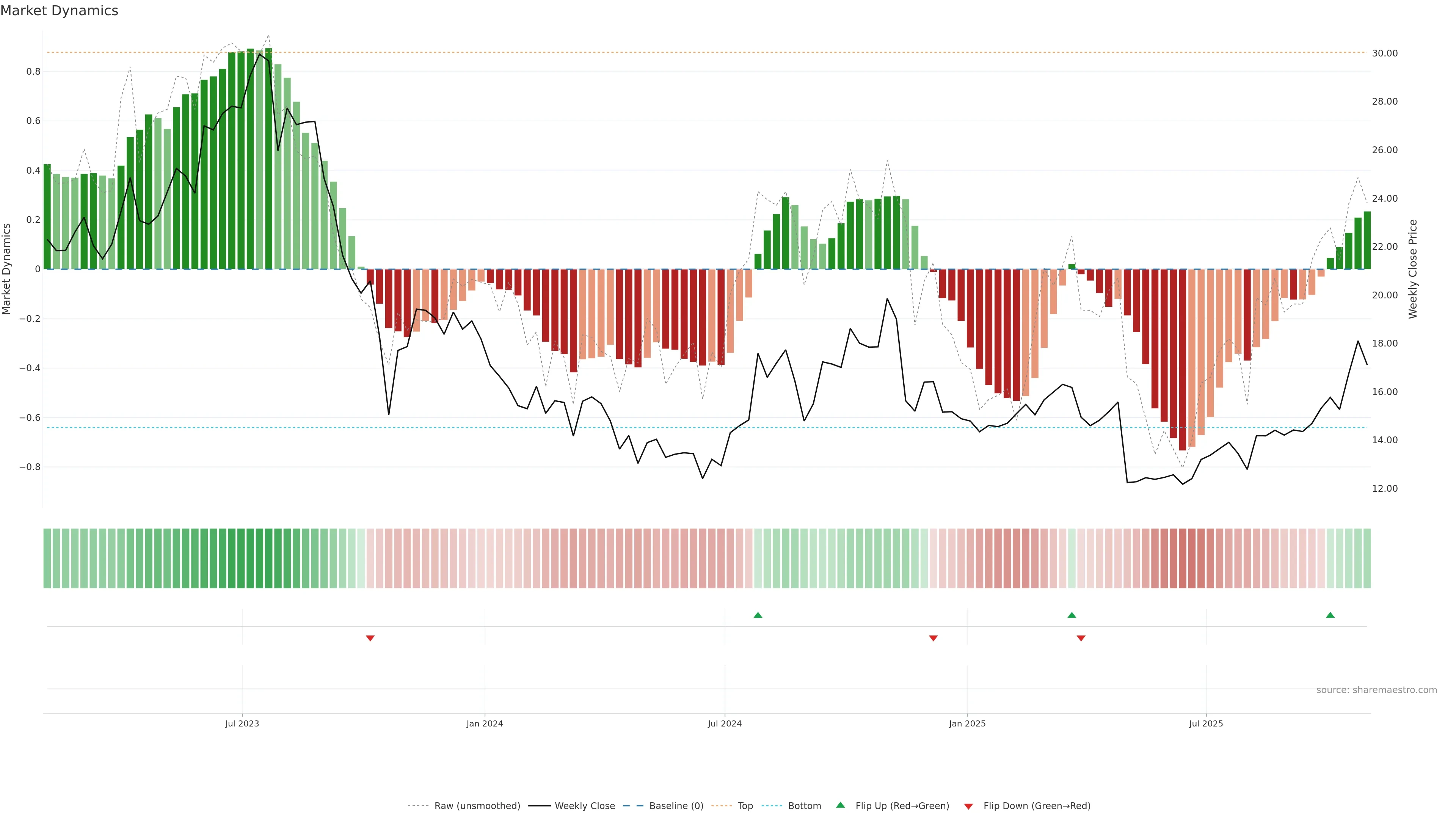Click the last green Flip Up marker

coord(1330,615)
